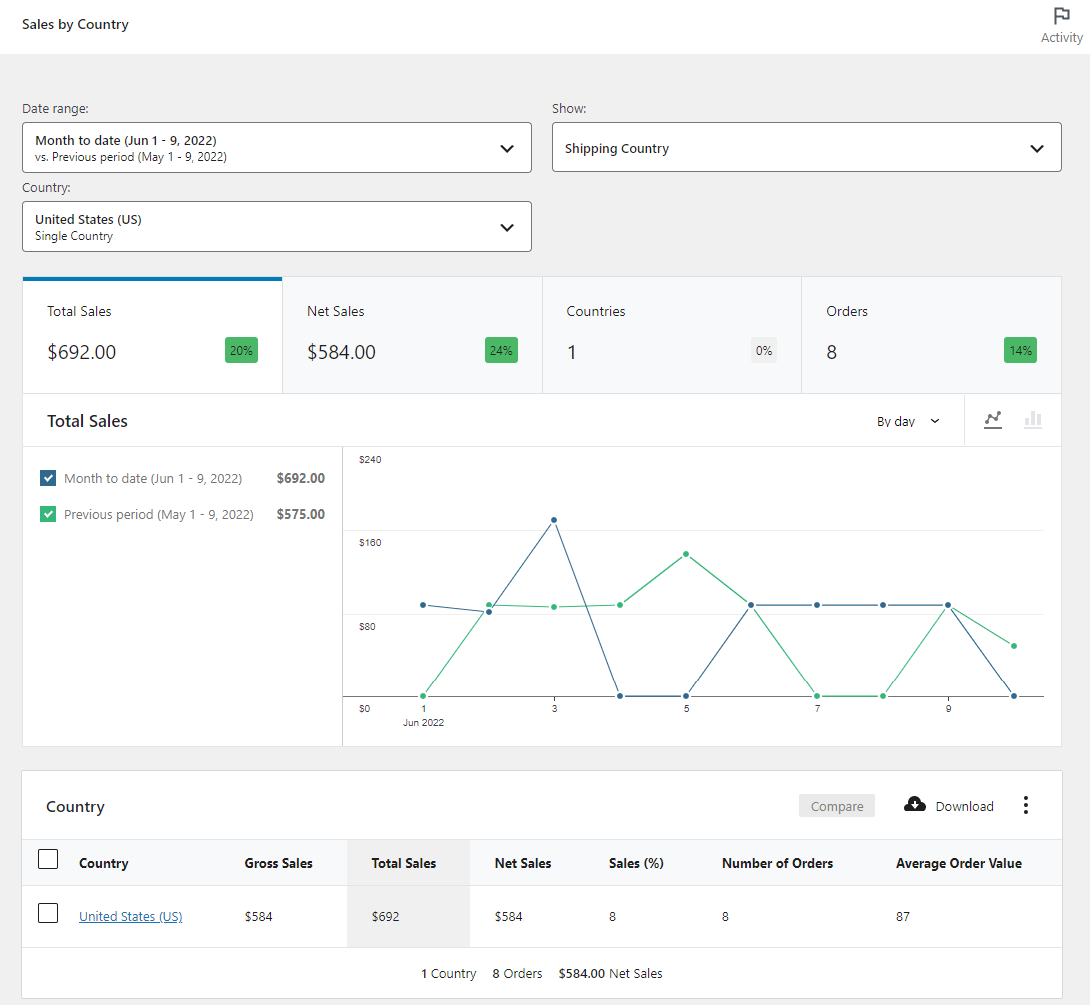Image resolution: width=1090 pixels, height=1005 pixels.
Task: Hide the Previous period chart series
Action: point(47,514)
